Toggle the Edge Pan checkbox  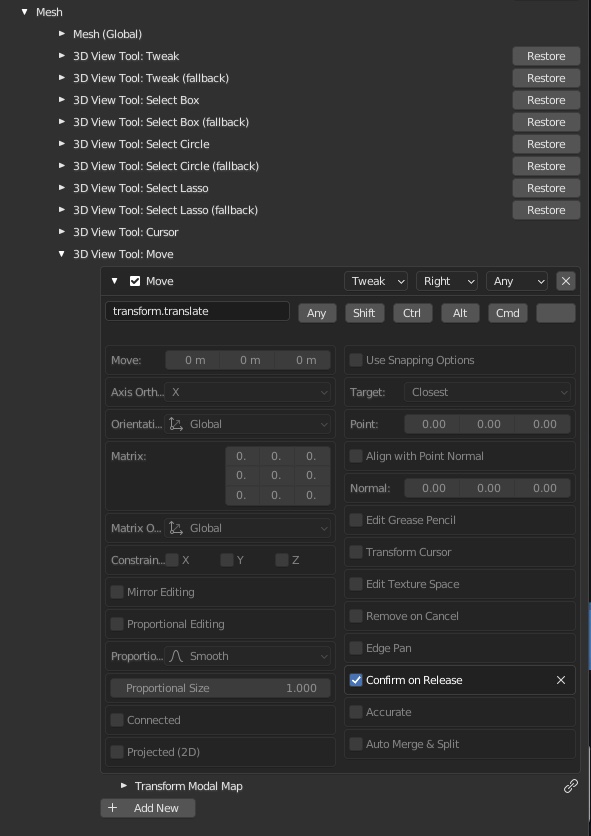pos(356,648)
